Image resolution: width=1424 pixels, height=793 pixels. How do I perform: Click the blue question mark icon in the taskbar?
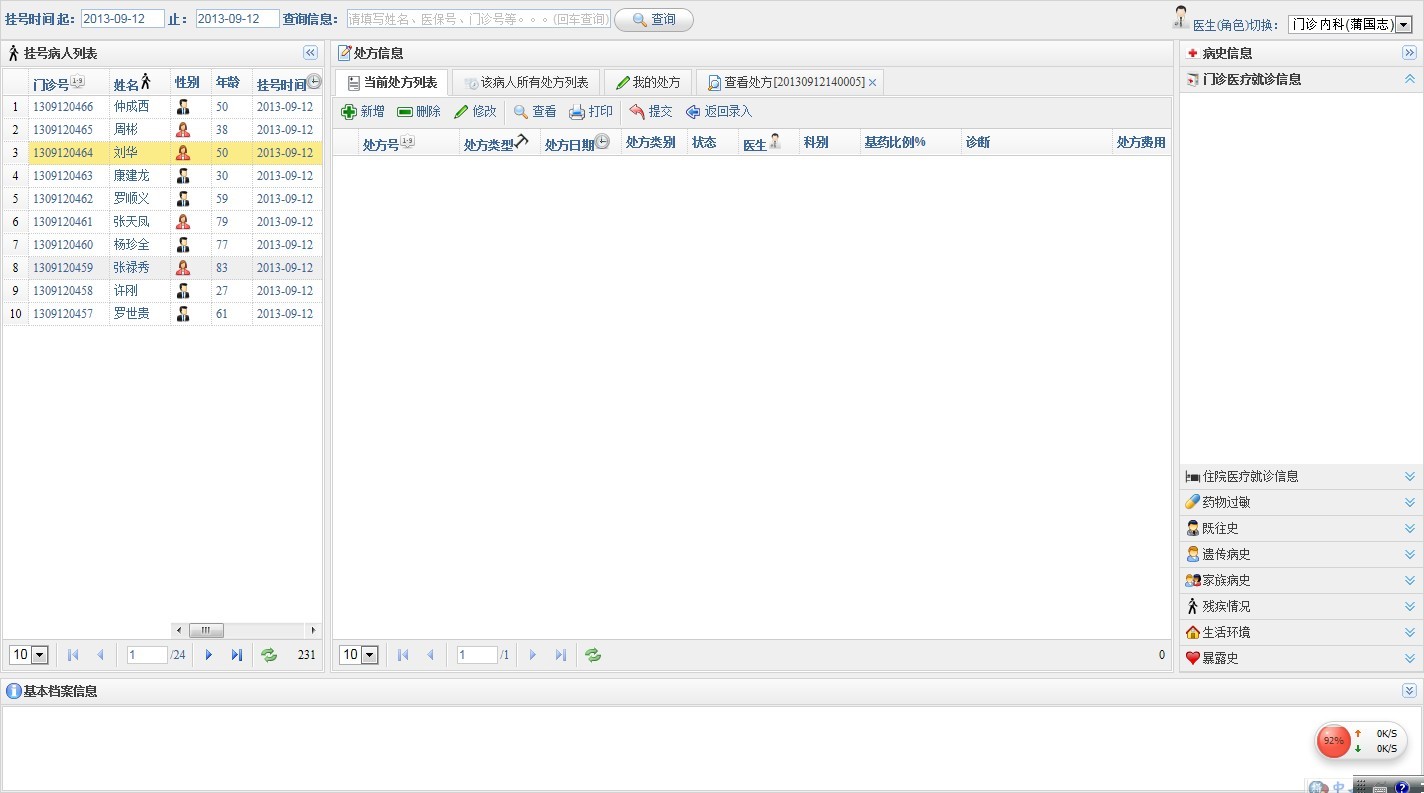1404,786
